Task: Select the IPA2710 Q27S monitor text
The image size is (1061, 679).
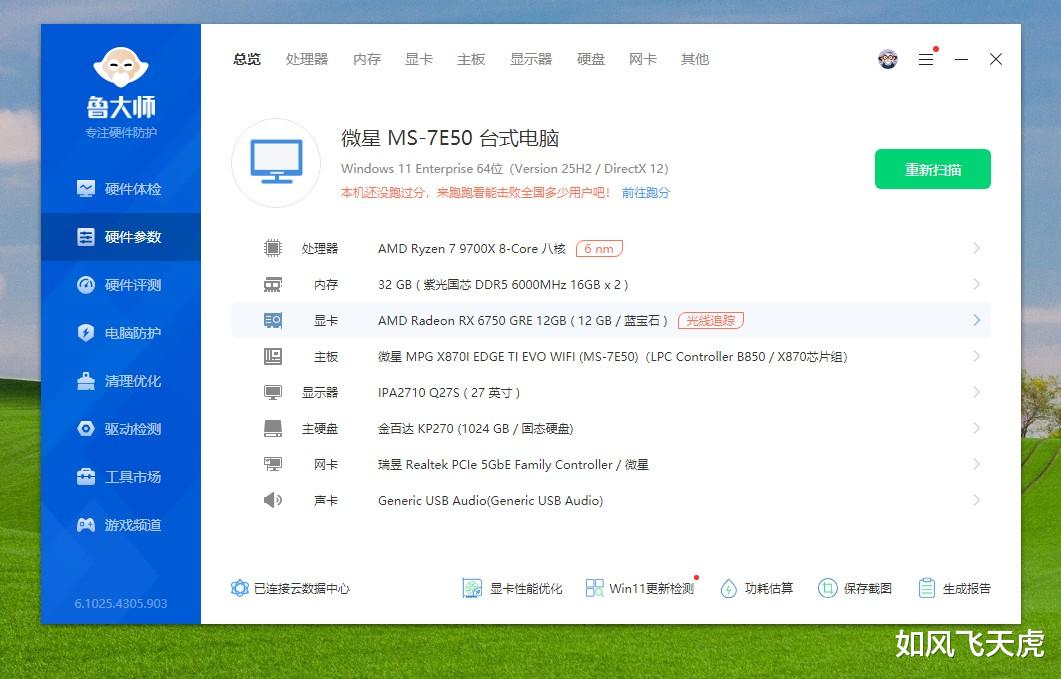Action: point(449,393)
